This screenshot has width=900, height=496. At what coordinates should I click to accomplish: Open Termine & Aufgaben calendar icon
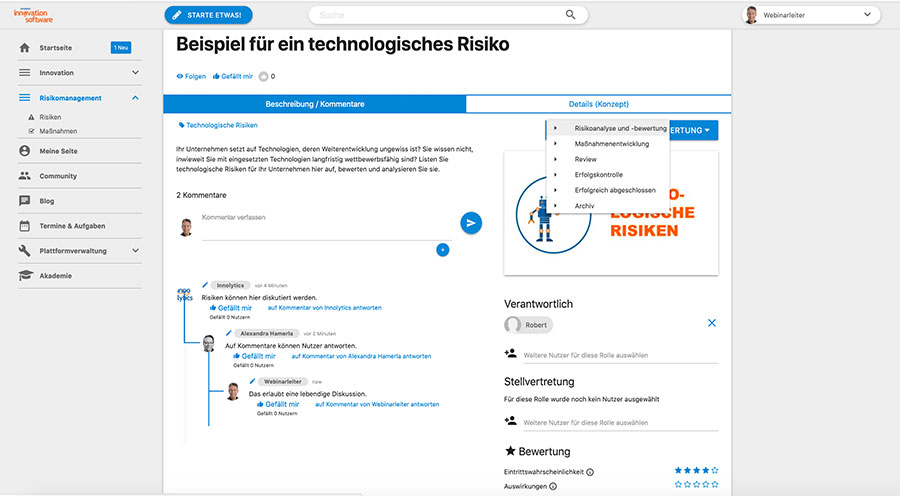pos(24,226)
